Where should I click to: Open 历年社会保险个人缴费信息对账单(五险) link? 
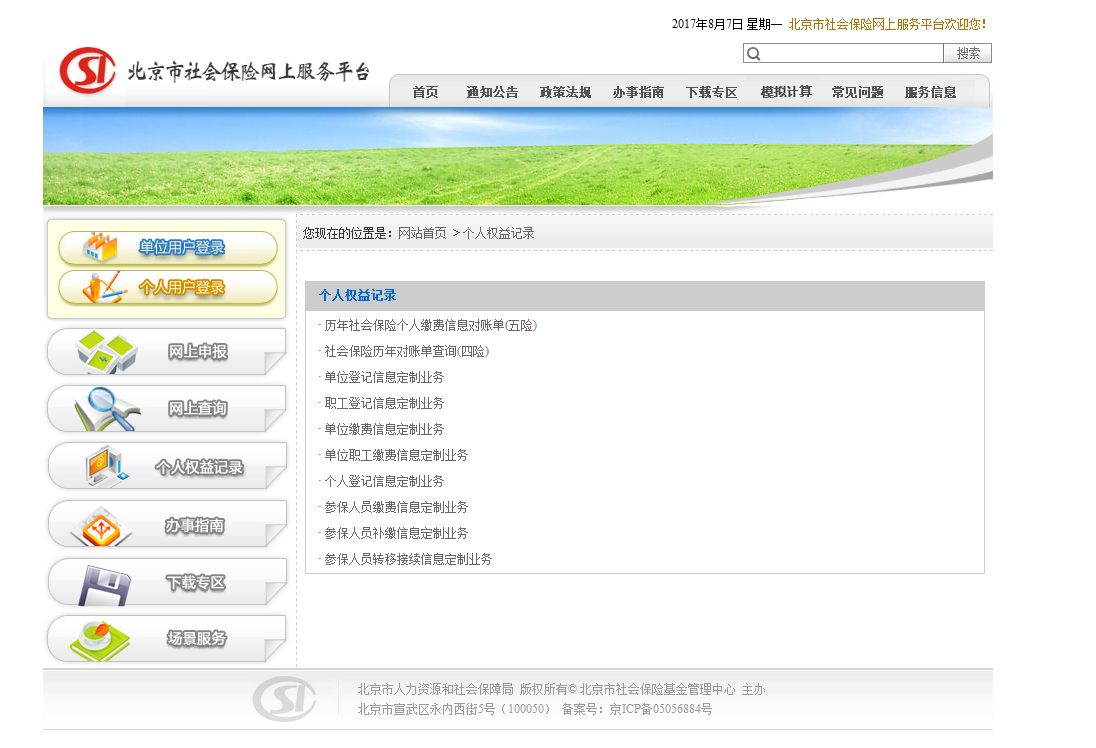click(x=431, y=325)
